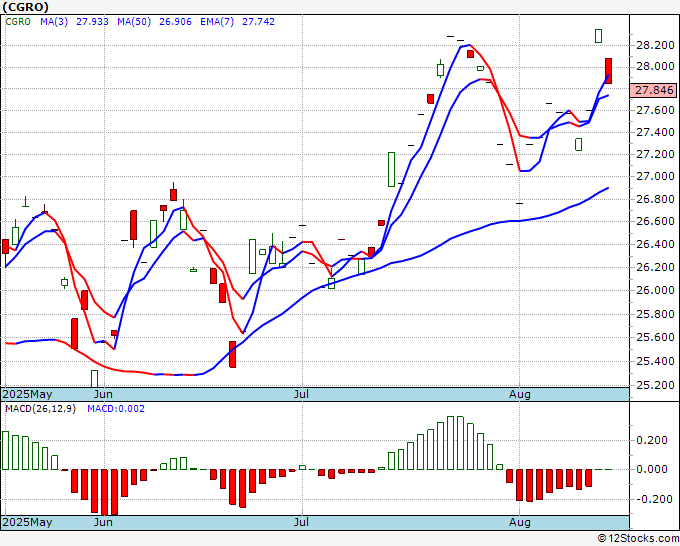Click the 25.800 price axis label
Image resolution: width=680 pixels, height=546 pixels.
coord(655,314)
